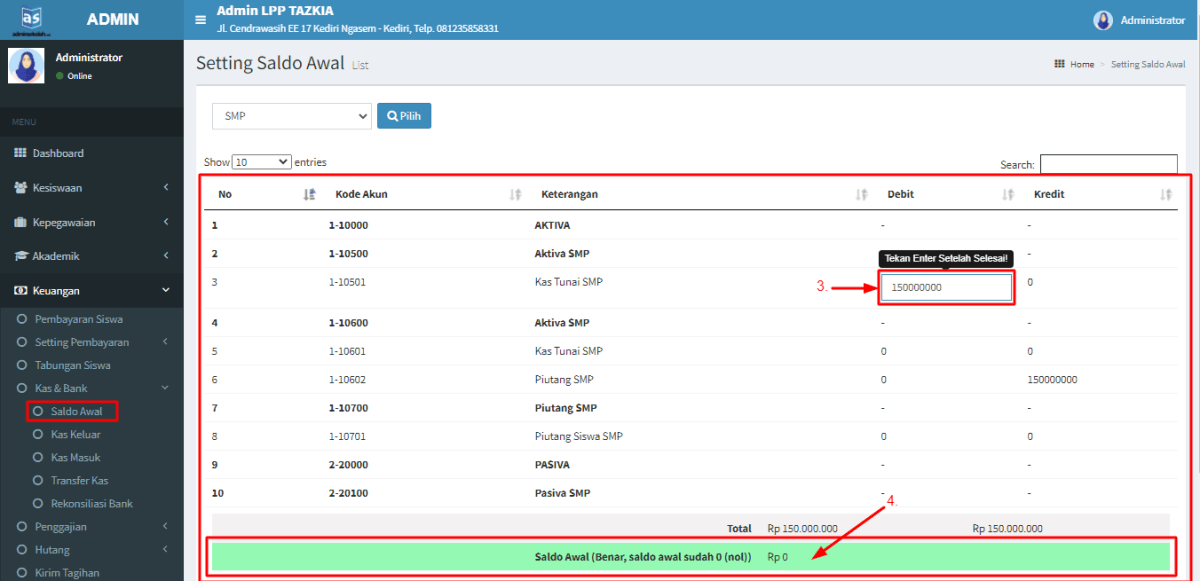Click the Administrator avatar in top bar
Image resolution: width=1200 pixels, height=581 pixels.
pos(1103,20)
